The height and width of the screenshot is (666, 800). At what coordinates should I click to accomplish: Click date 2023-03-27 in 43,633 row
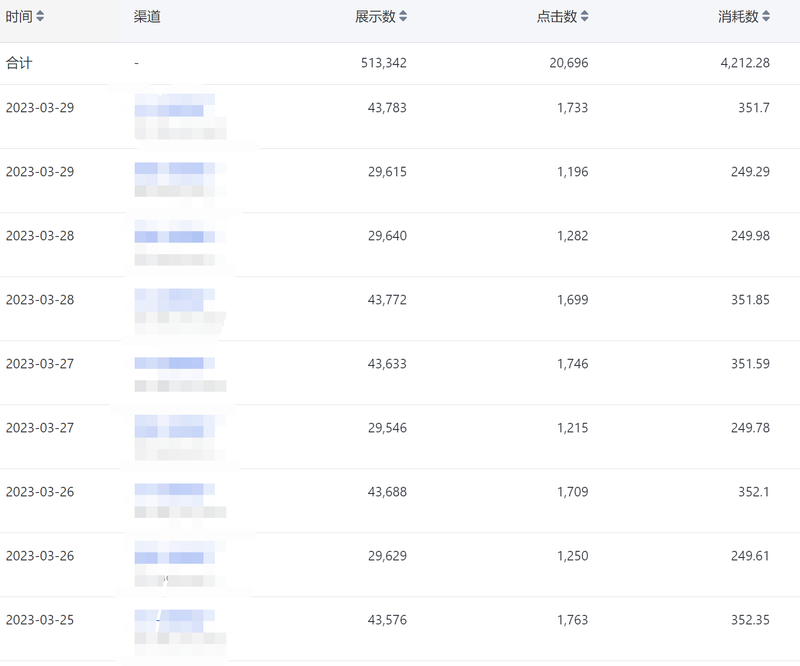tap(40, 364)
